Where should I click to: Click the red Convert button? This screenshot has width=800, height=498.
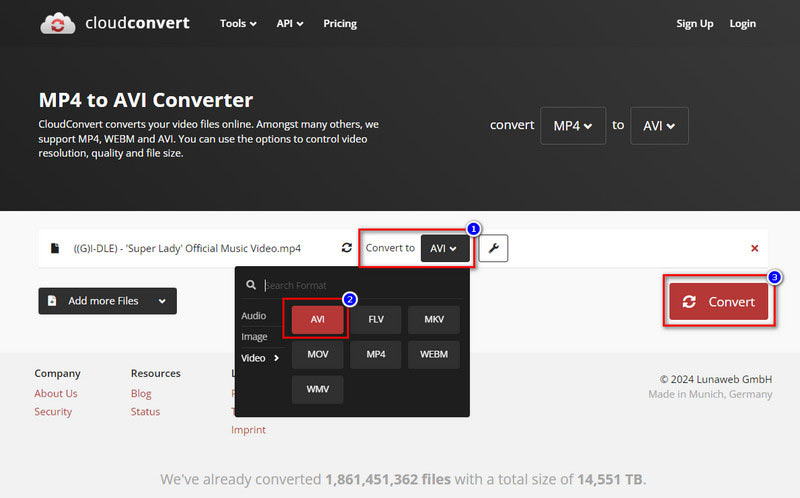pos(718,302)
